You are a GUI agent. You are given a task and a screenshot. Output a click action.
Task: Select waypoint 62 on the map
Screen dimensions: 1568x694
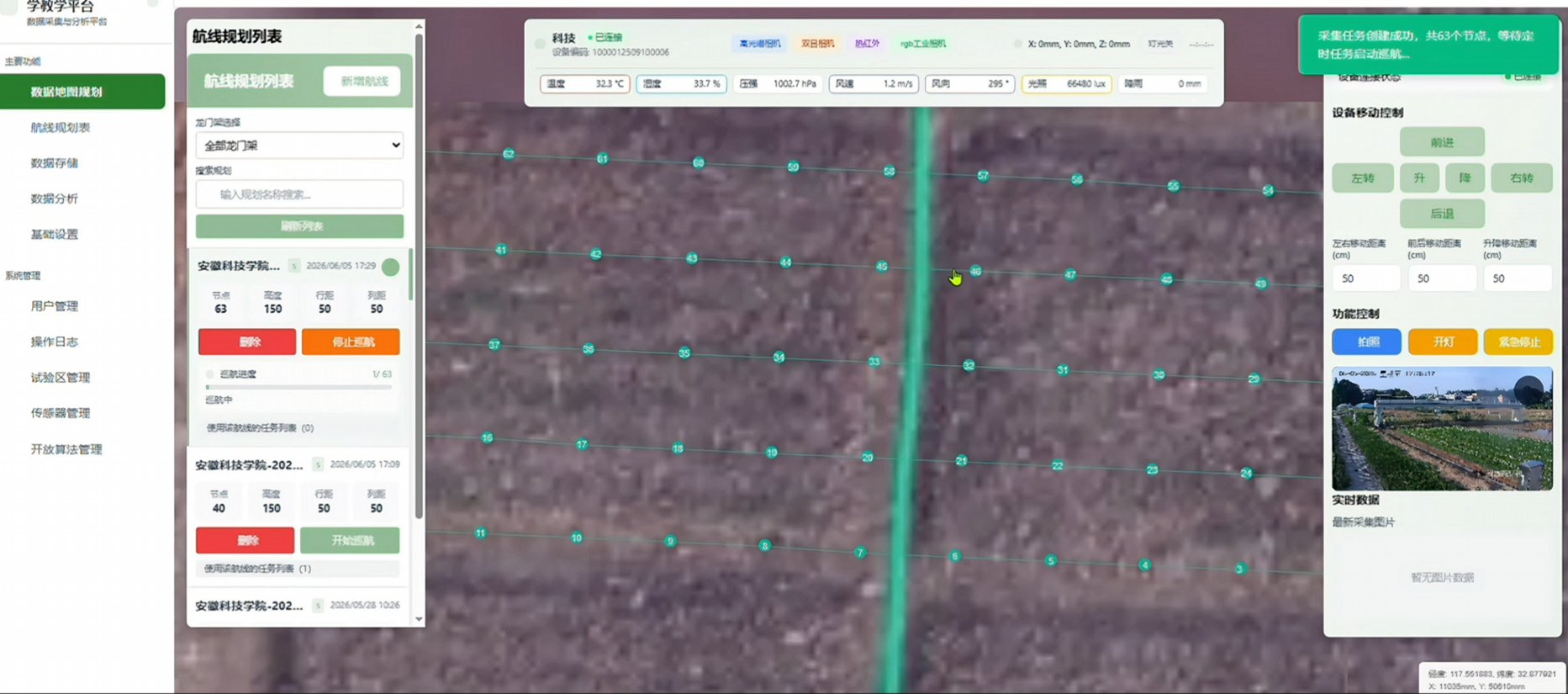(508, 154)
